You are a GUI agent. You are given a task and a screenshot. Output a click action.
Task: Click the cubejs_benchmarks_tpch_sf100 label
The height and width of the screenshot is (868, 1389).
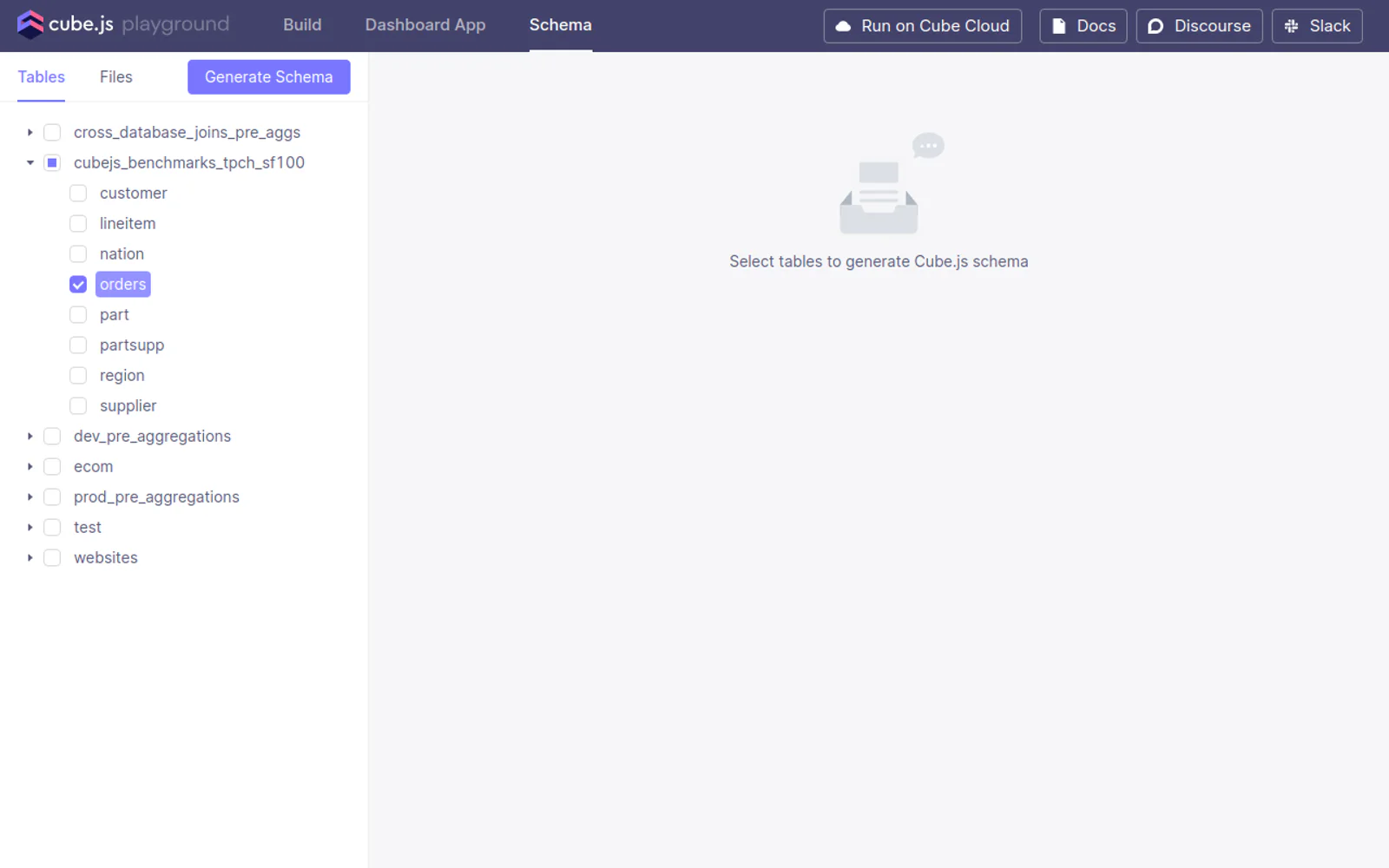[x=189, y=162]
